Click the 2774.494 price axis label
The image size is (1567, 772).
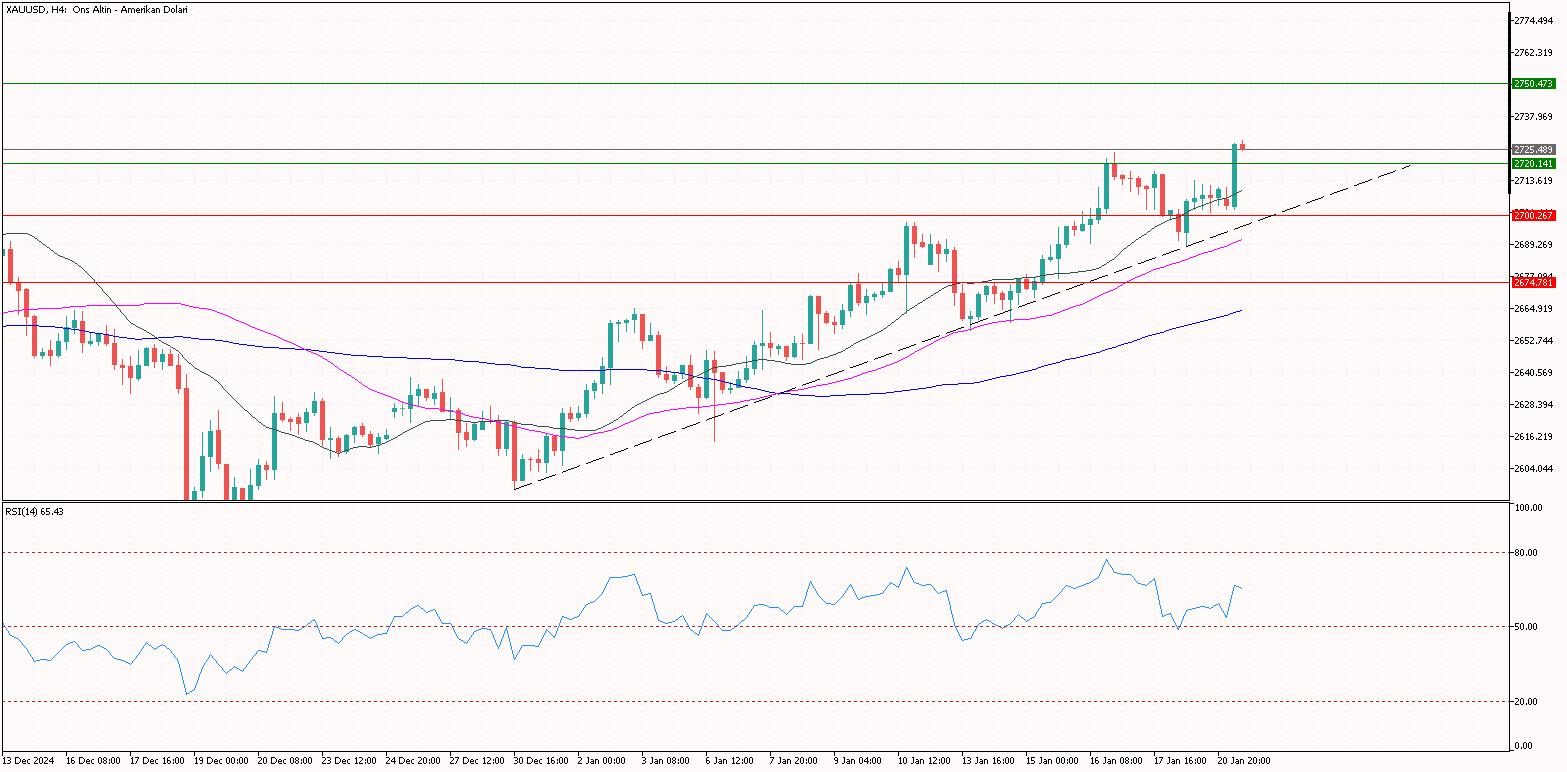(1533, 20)
